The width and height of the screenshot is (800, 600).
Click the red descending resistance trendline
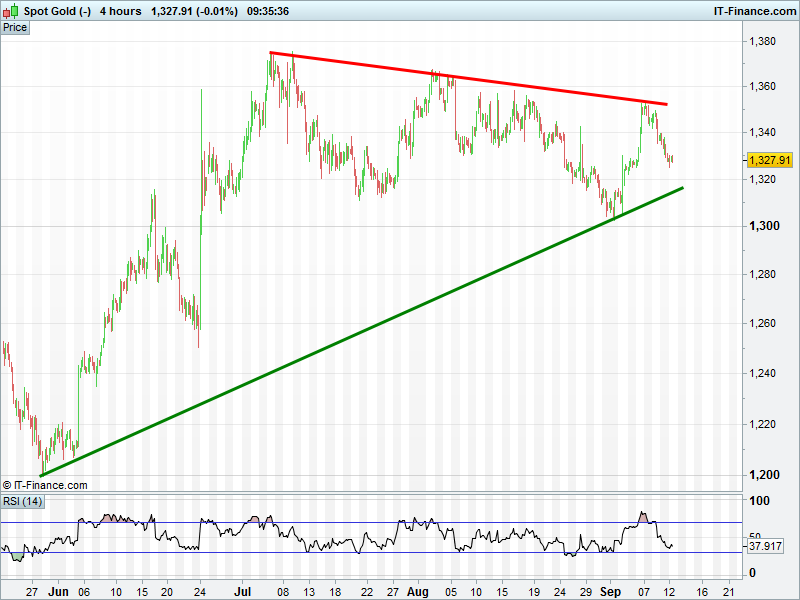point(468,79)
